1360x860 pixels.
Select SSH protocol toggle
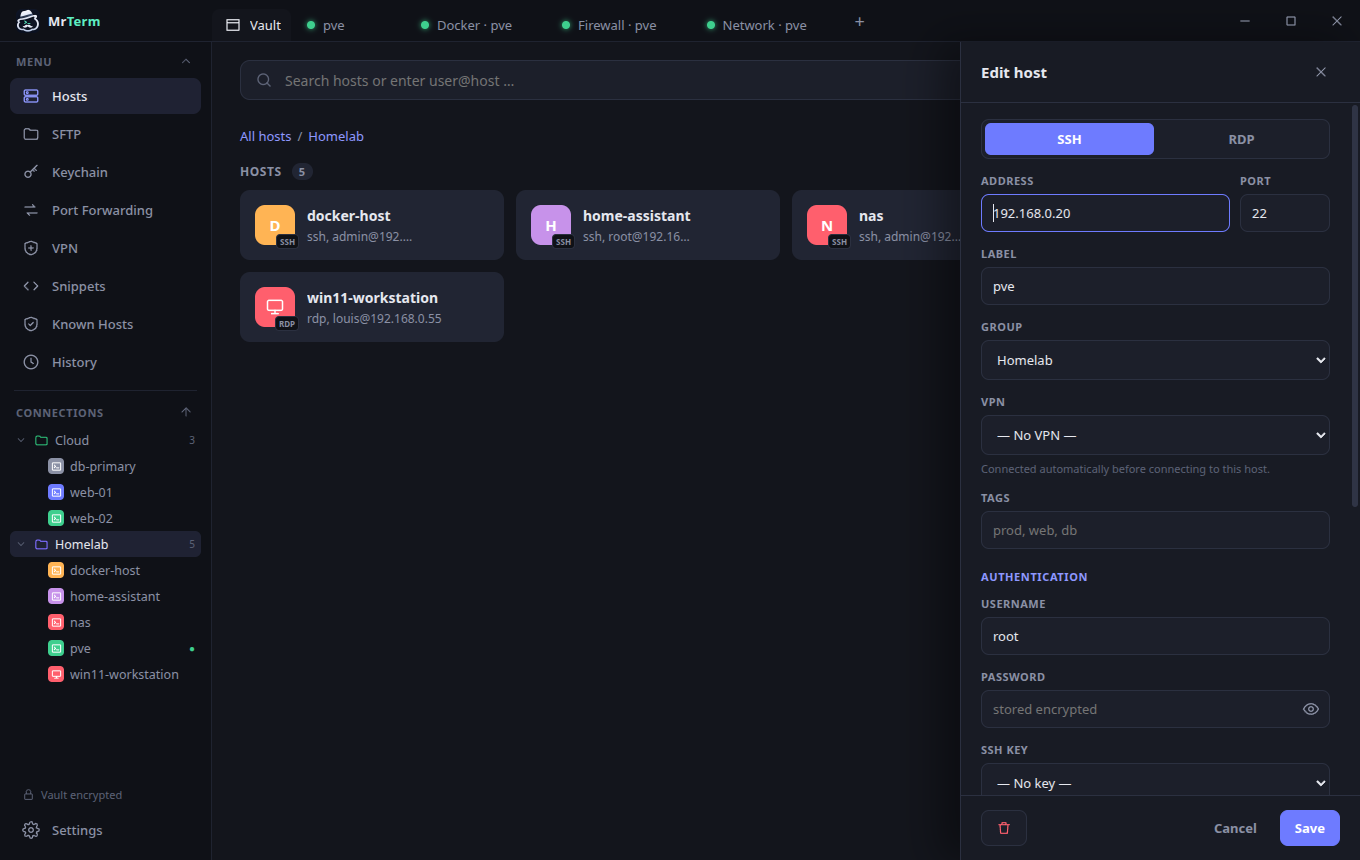tap(1069, 139)
